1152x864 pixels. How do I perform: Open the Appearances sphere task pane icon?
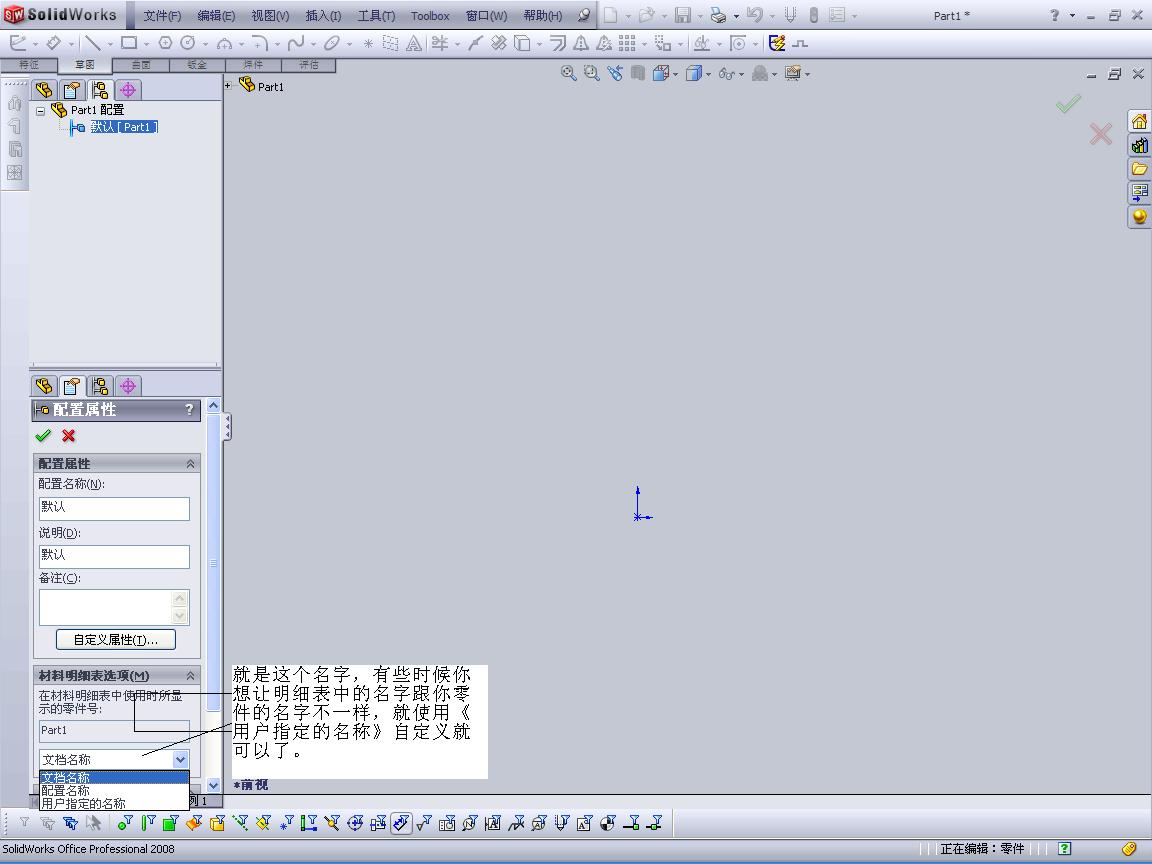point(1140,217)
